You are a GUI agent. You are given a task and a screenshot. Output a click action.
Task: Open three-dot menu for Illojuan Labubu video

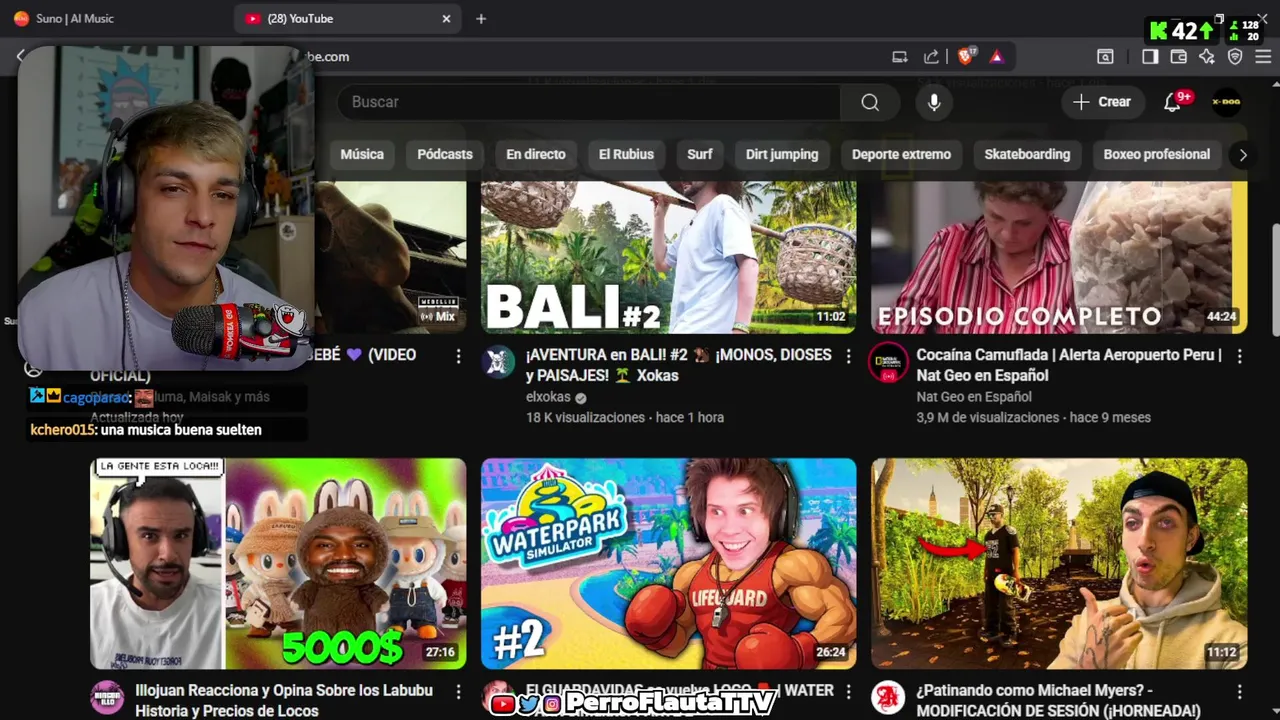tap(458, 692)
